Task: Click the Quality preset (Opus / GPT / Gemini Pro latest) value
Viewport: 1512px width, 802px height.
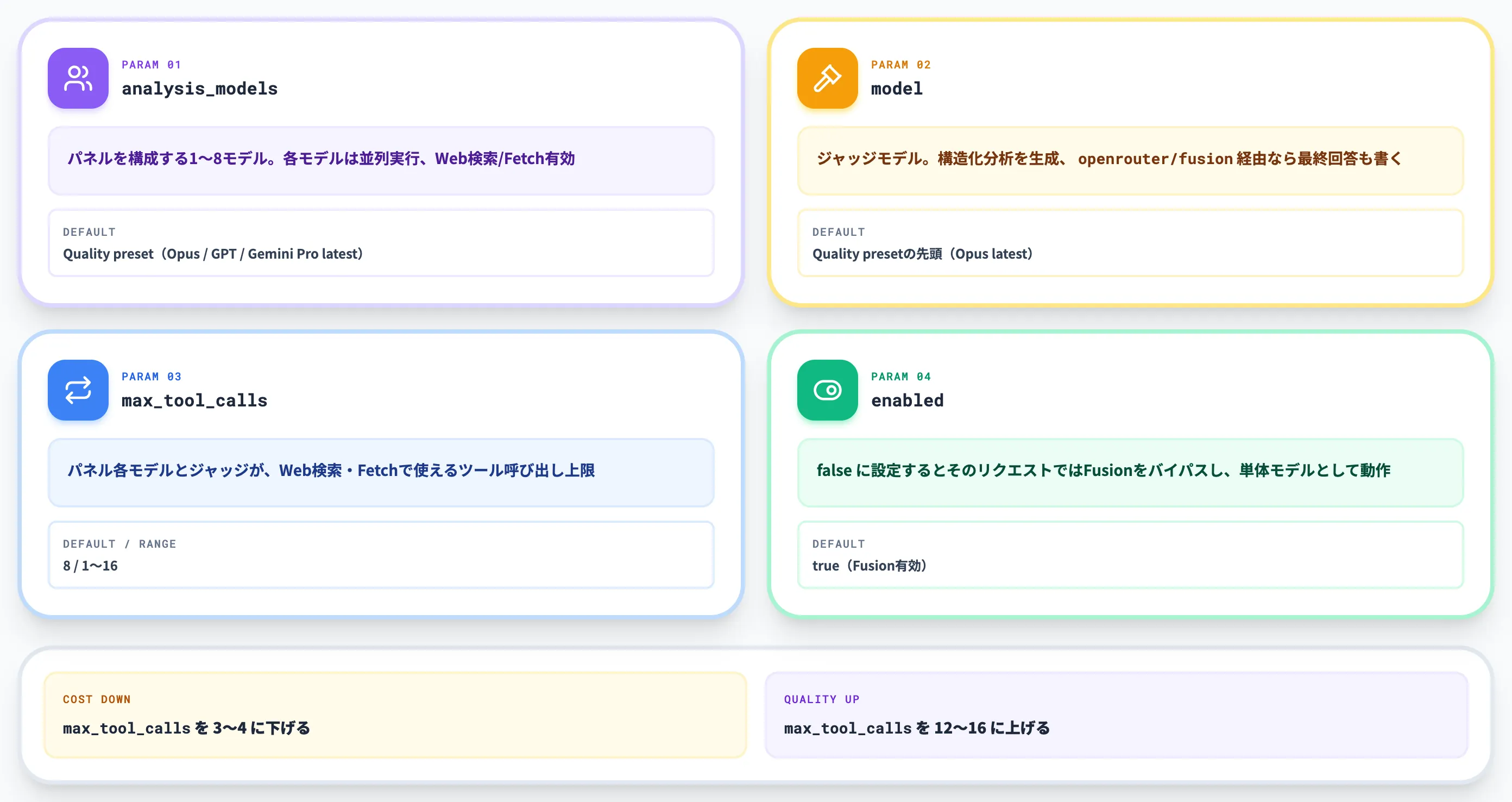Action: pos(213,254)
